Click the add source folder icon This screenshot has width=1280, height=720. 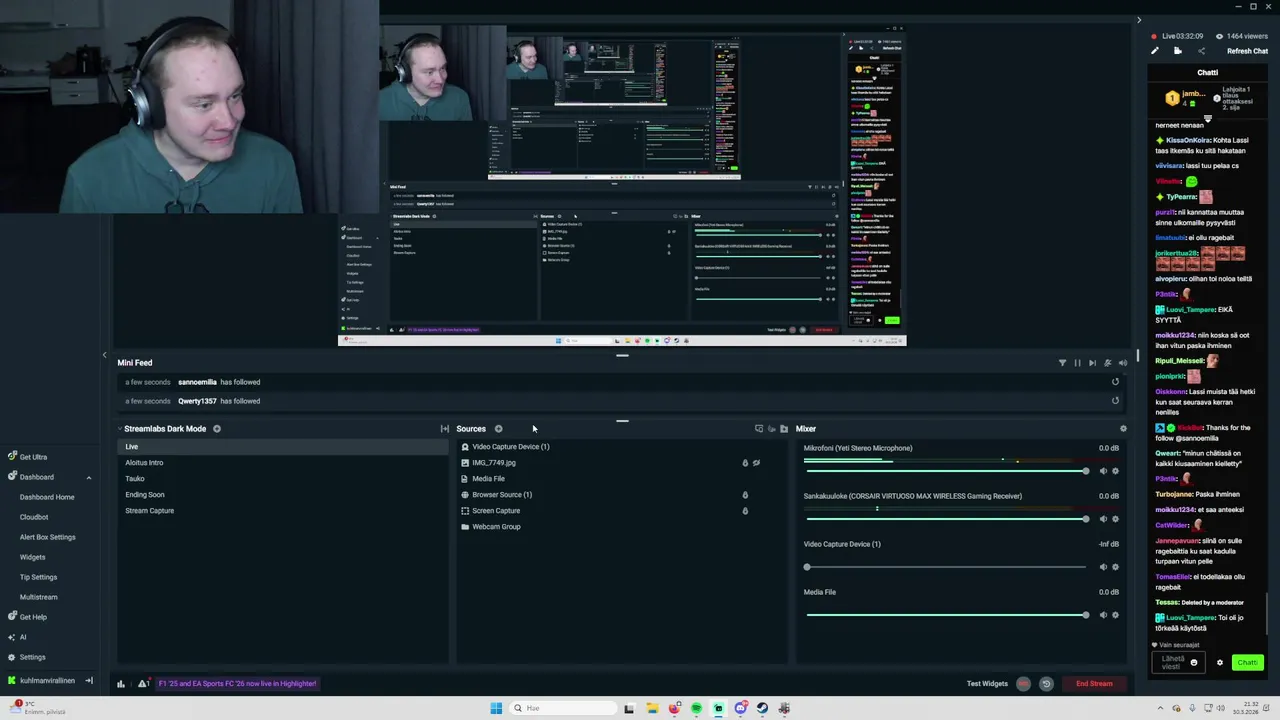pos(784,429)
